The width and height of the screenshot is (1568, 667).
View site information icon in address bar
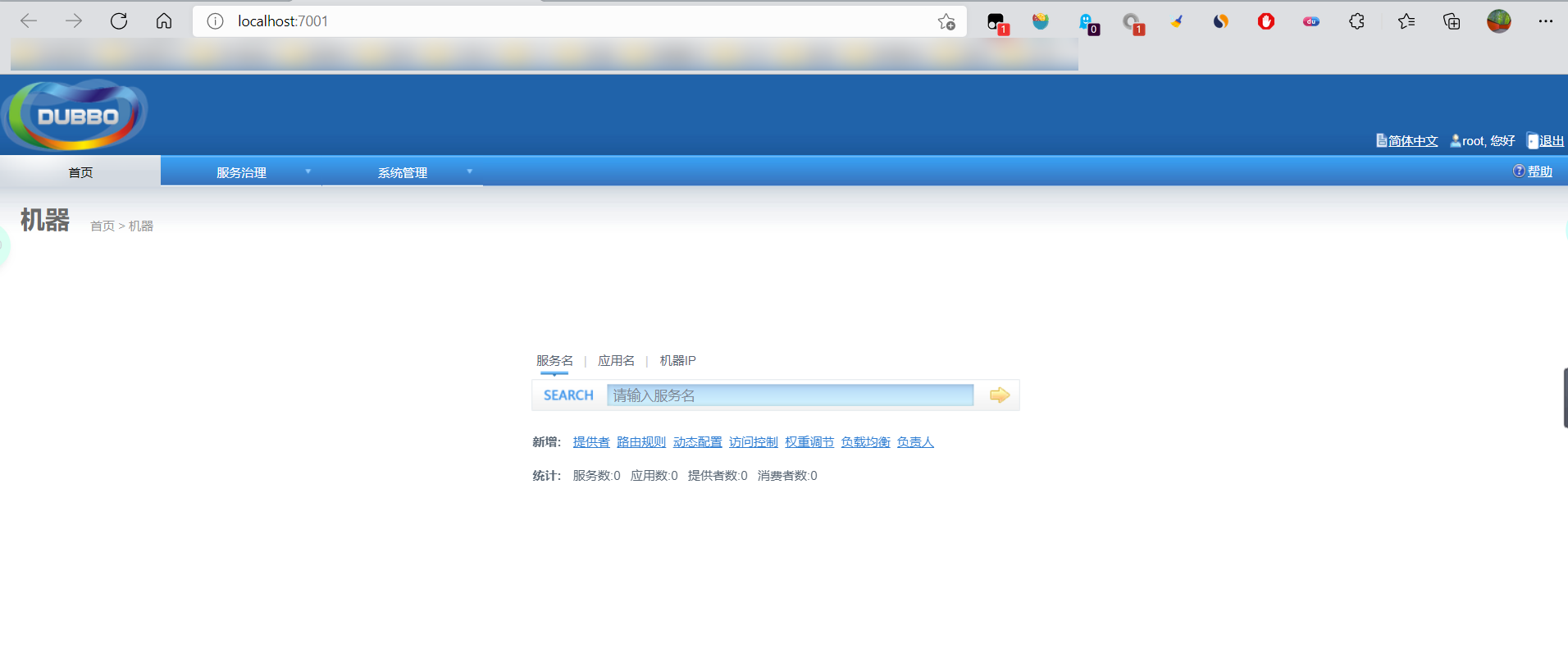pos(215,21)
